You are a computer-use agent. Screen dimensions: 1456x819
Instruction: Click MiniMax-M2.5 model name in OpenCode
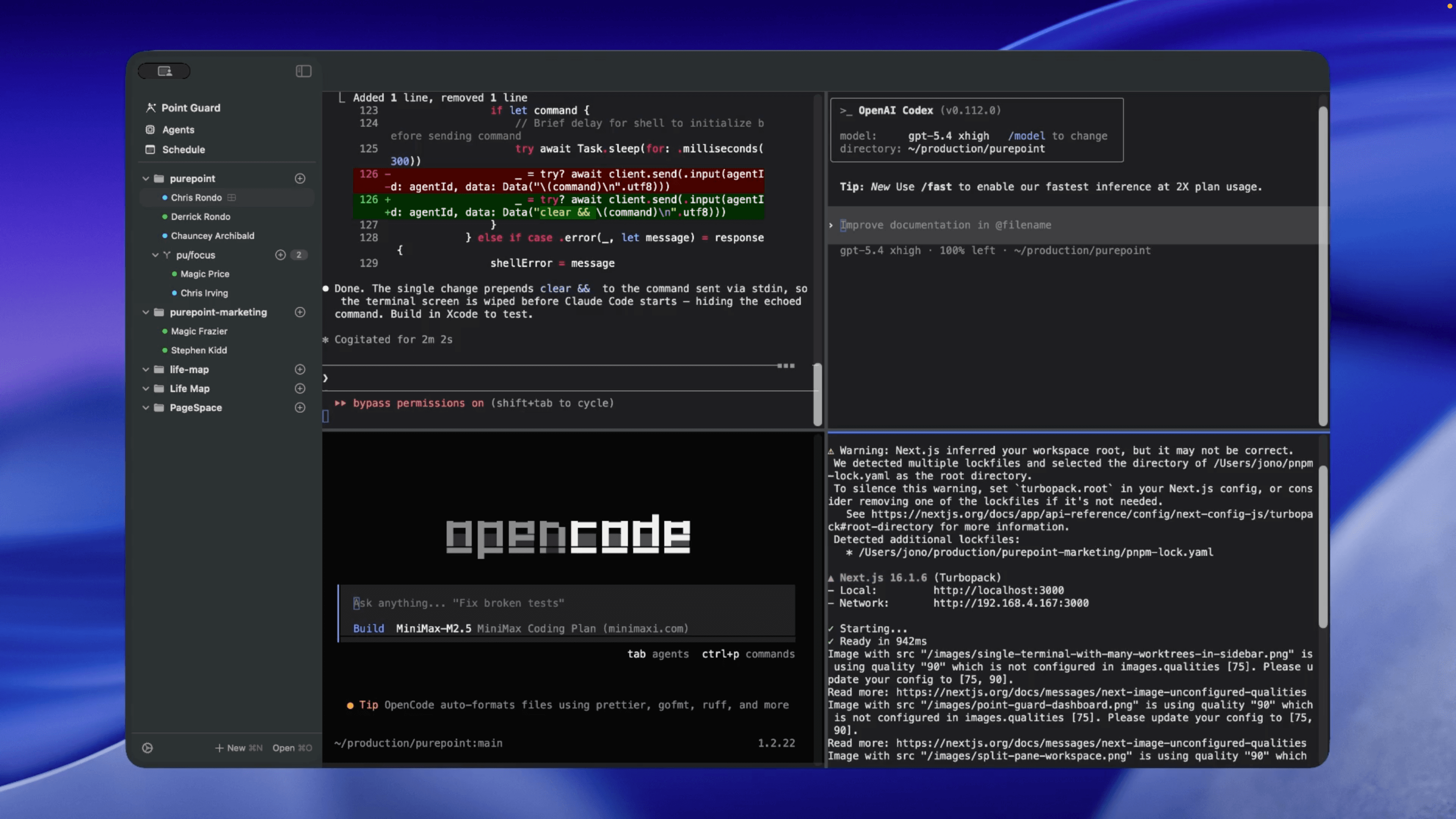pos(433,629)
